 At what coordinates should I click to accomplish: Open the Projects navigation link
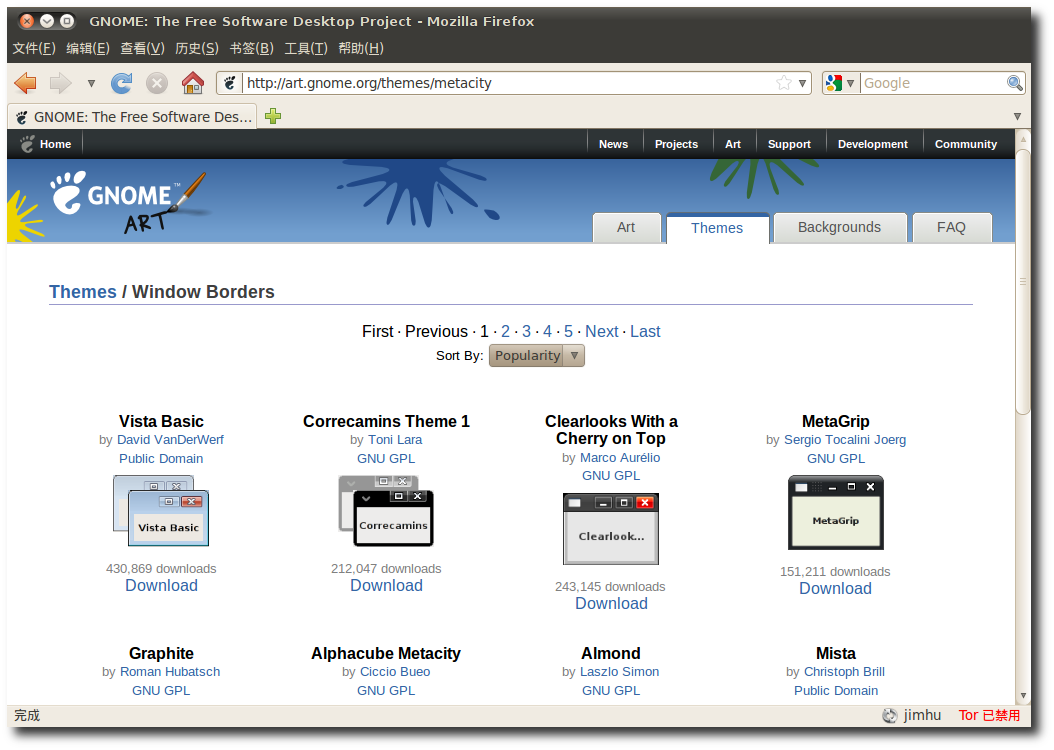point(676,144)
